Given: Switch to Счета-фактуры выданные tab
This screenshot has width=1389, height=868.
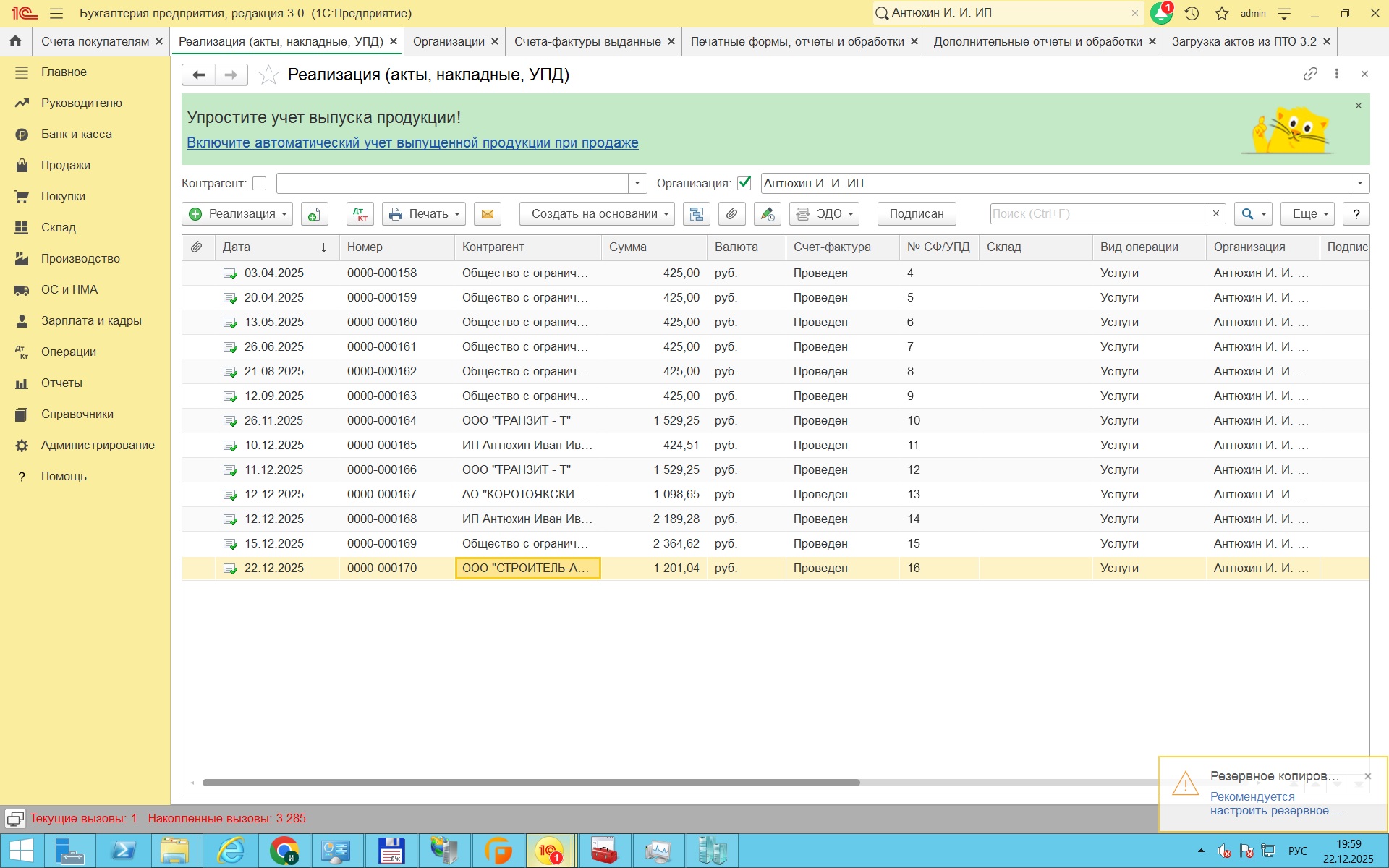Looking at the screenshot, I should (587, 42).
